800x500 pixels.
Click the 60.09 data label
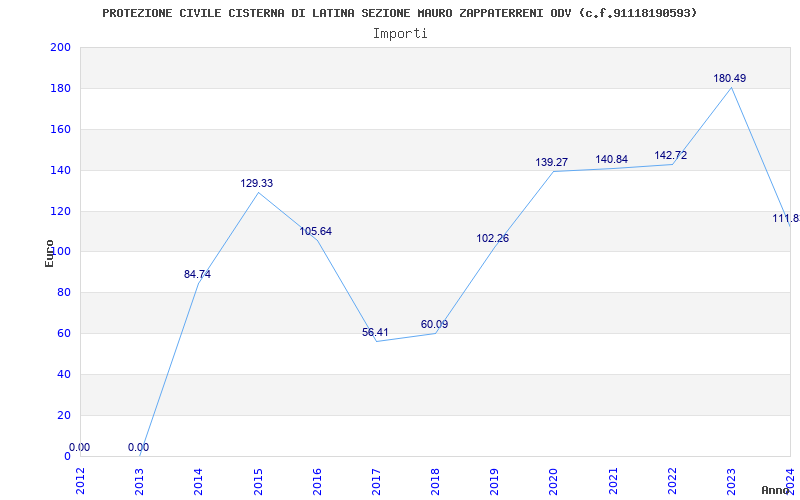click(434, 324)
